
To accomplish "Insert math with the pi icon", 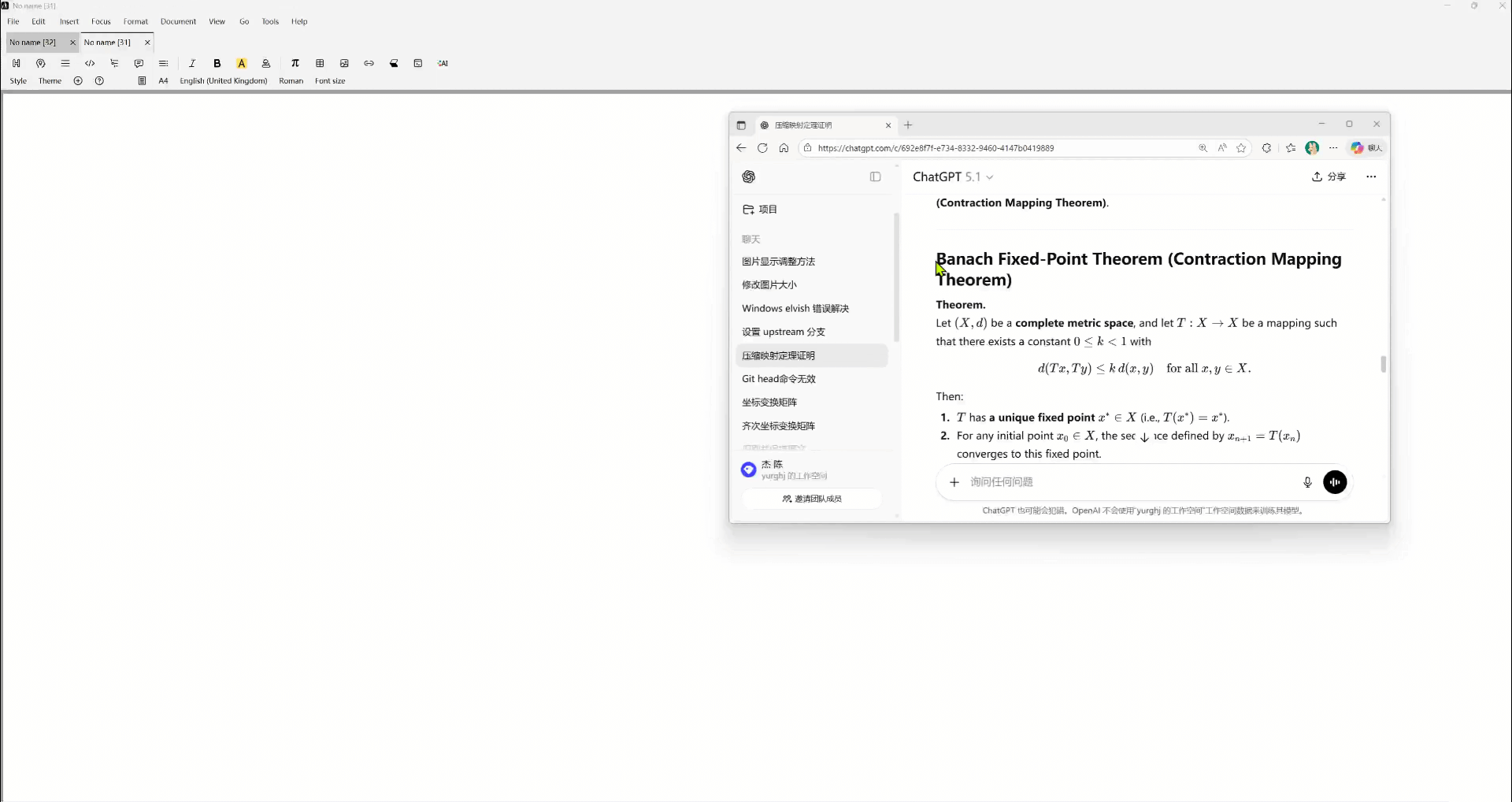I will pos(295,64).
